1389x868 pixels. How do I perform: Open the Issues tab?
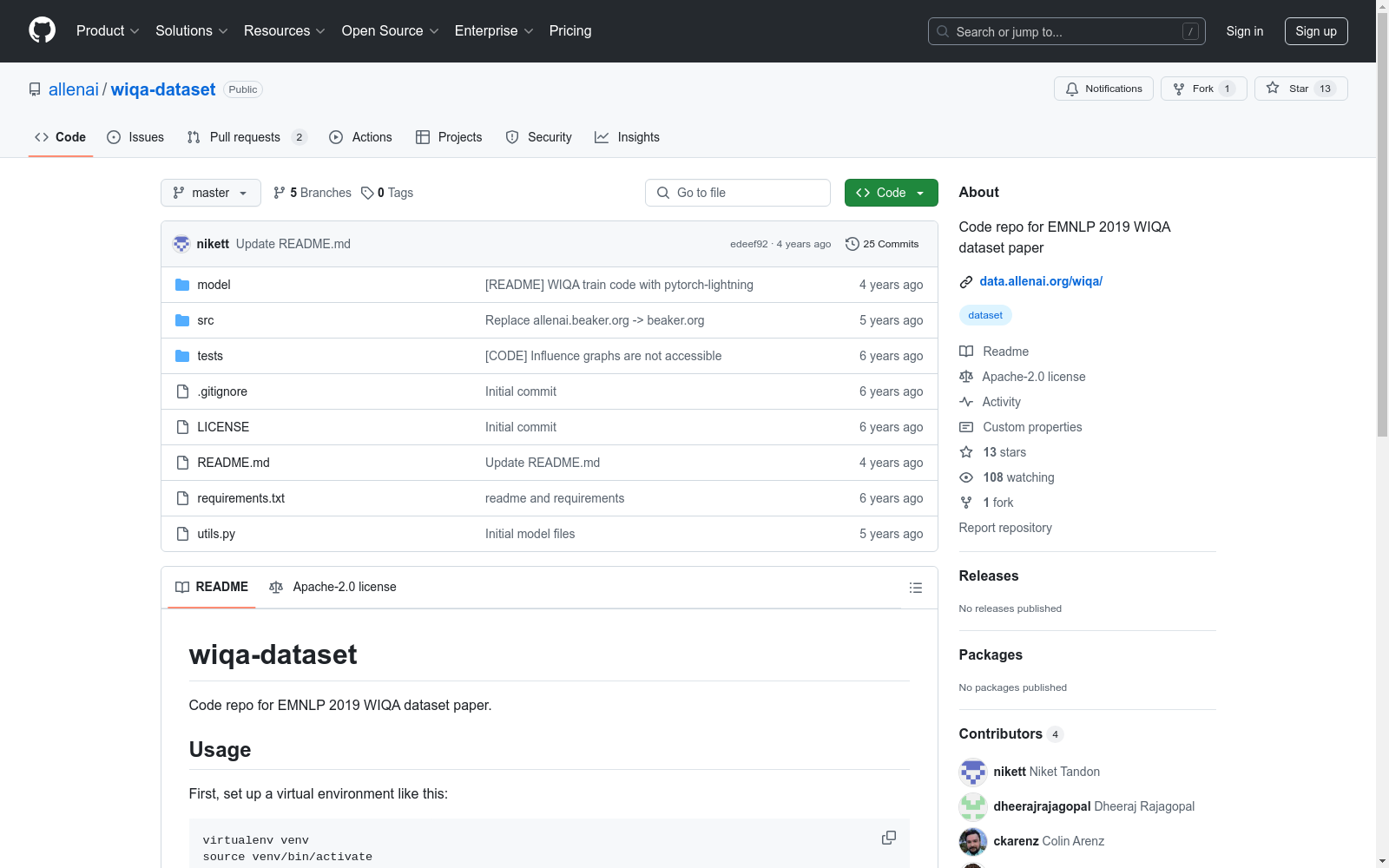pyautogui.click(x=135, y=137)
